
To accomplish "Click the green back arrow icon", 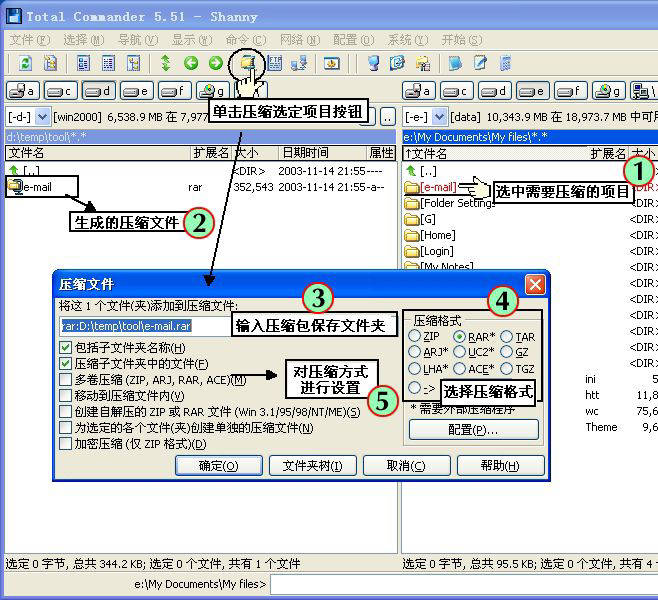I will [x=190, y=63].
